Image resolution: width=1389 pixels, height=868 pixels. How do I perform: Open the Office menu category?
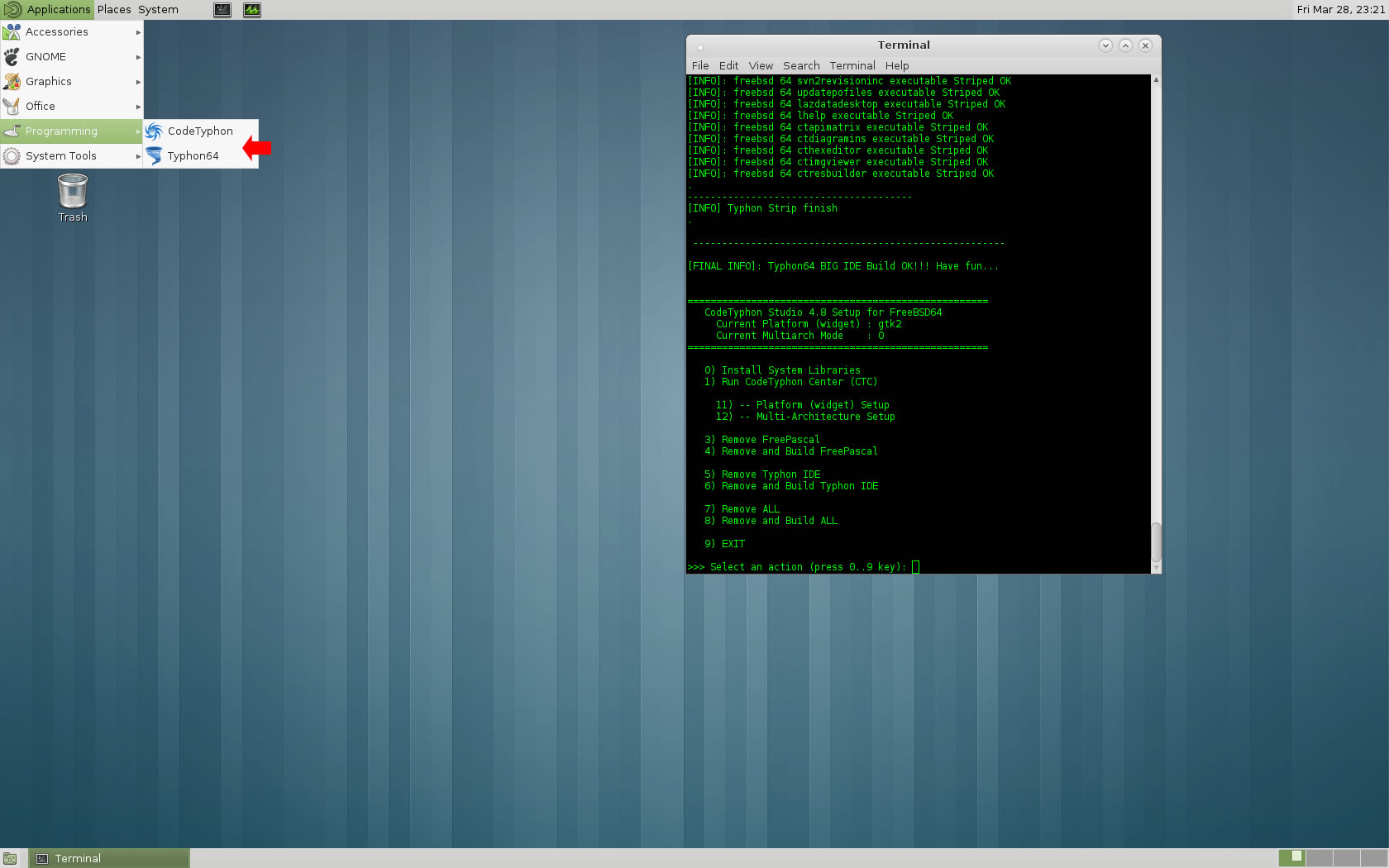(x=71, y=106)
